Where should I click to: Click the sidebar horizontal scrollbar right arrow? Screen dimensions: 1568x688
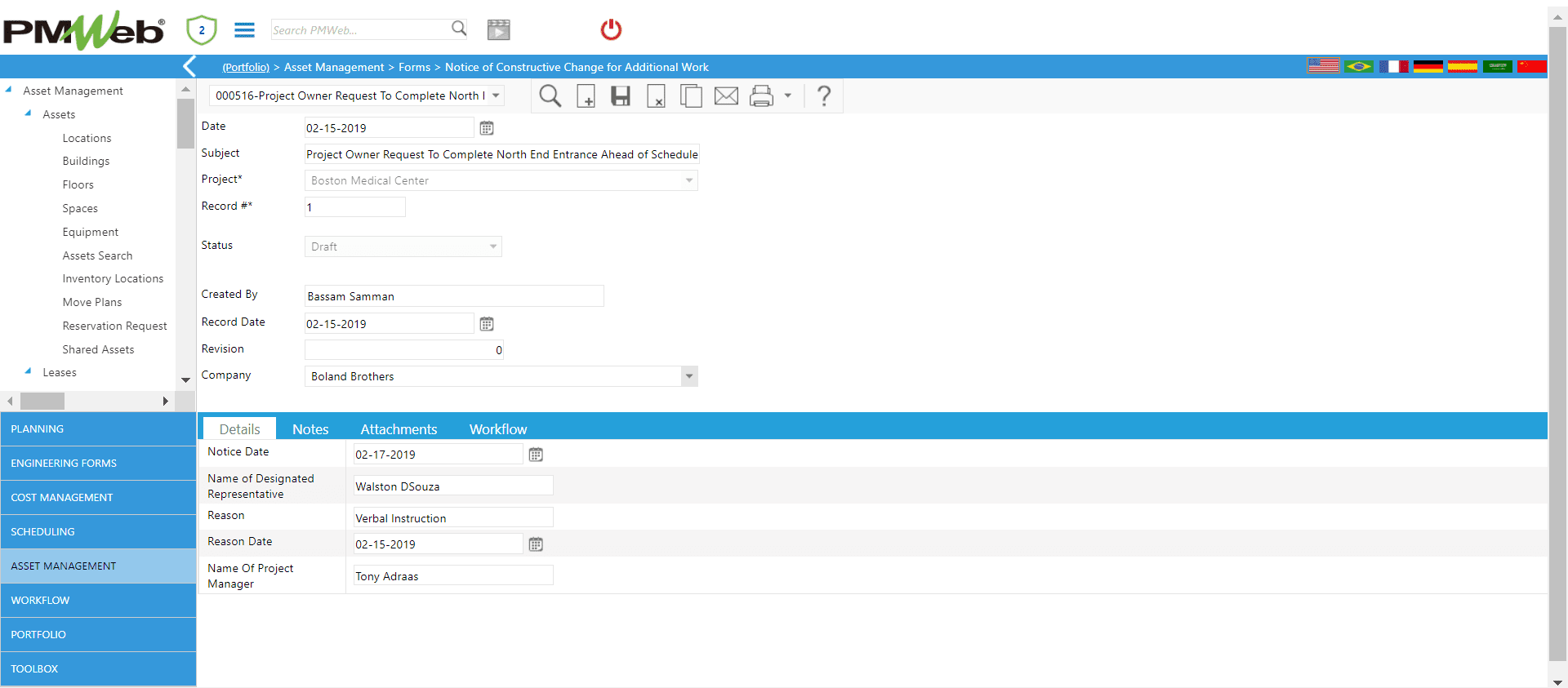tap(165, 401)
